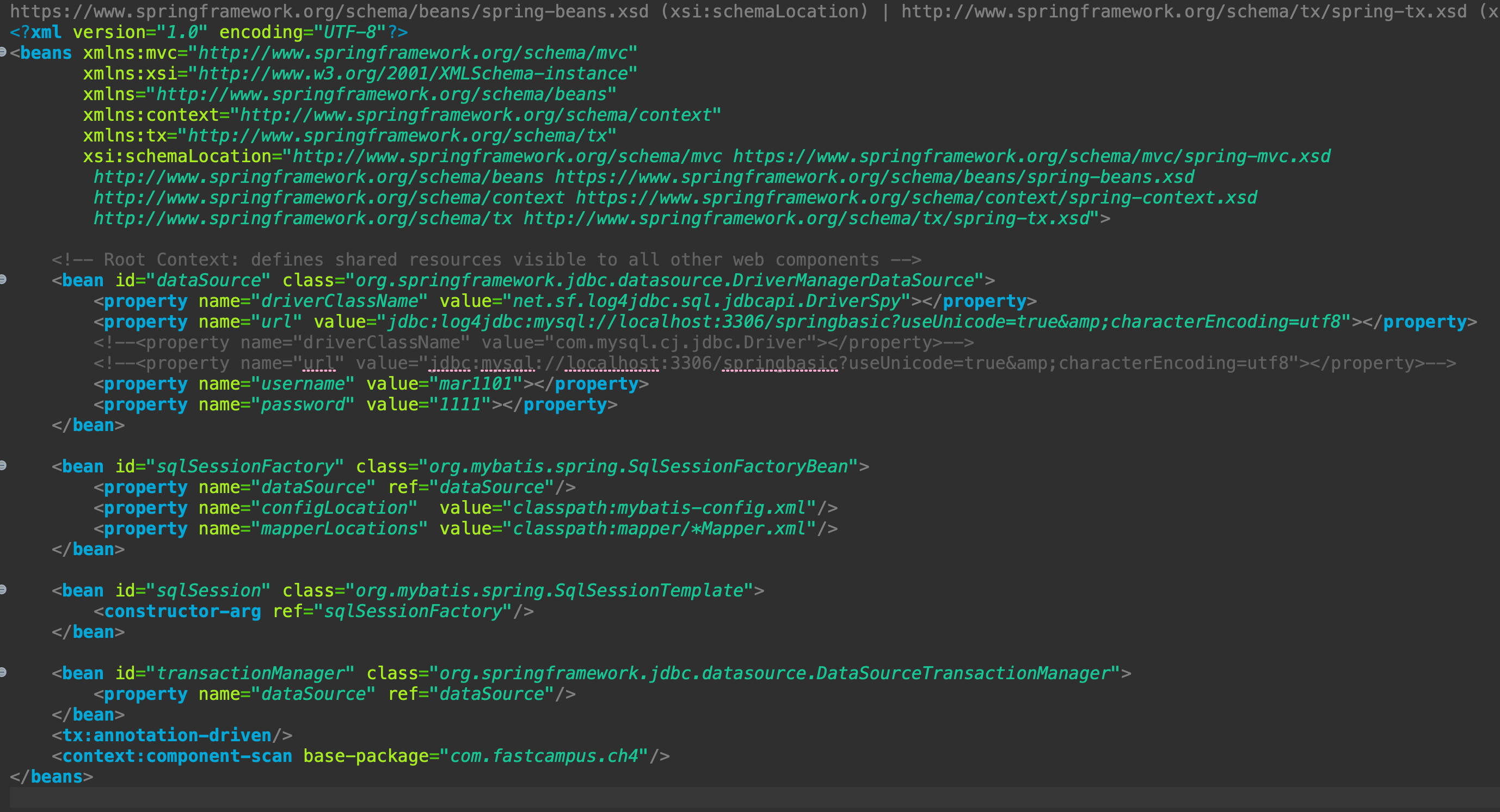Click the spring-context.xsd schema URL

point(916,198)
